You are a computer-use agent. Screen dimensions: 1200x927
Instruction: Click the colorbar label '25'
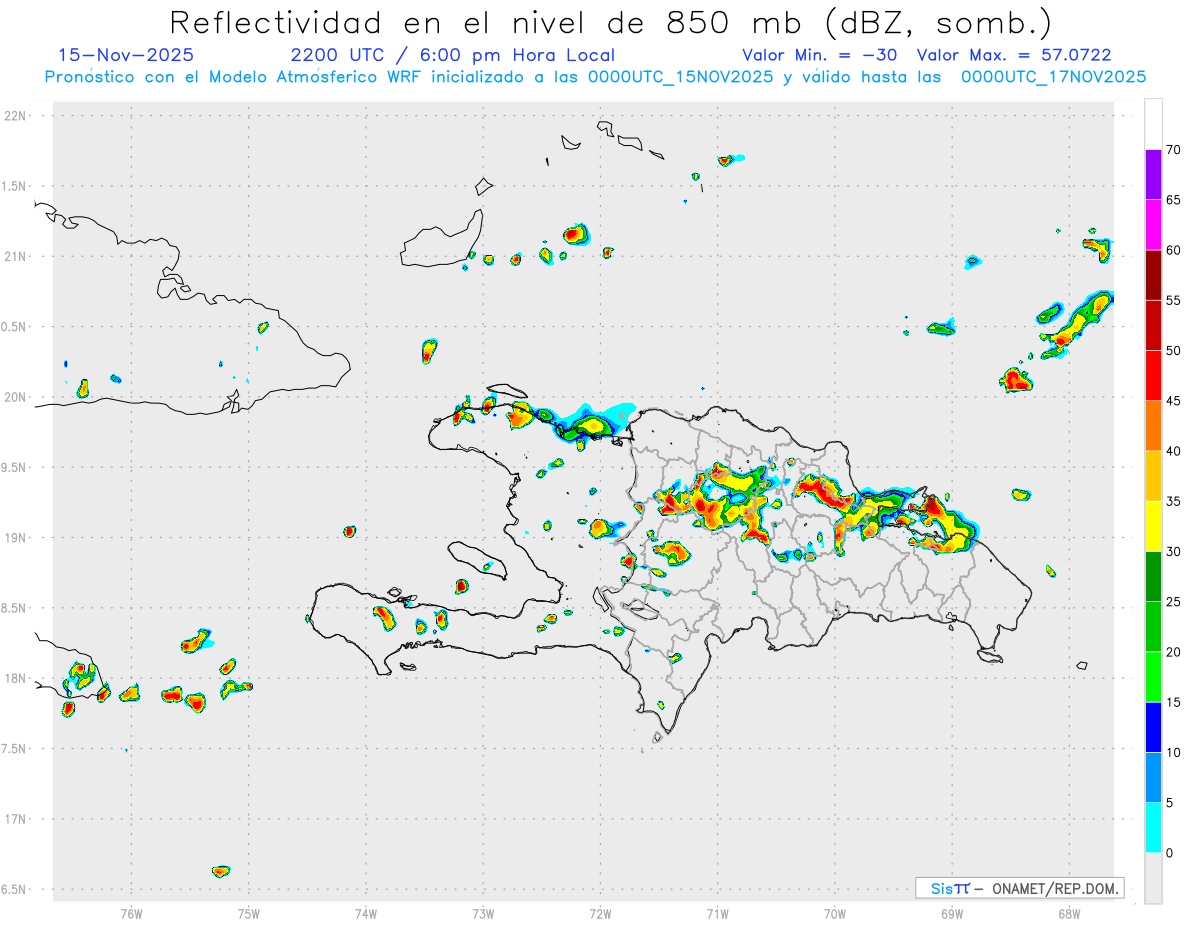[x=1173, y=602]
